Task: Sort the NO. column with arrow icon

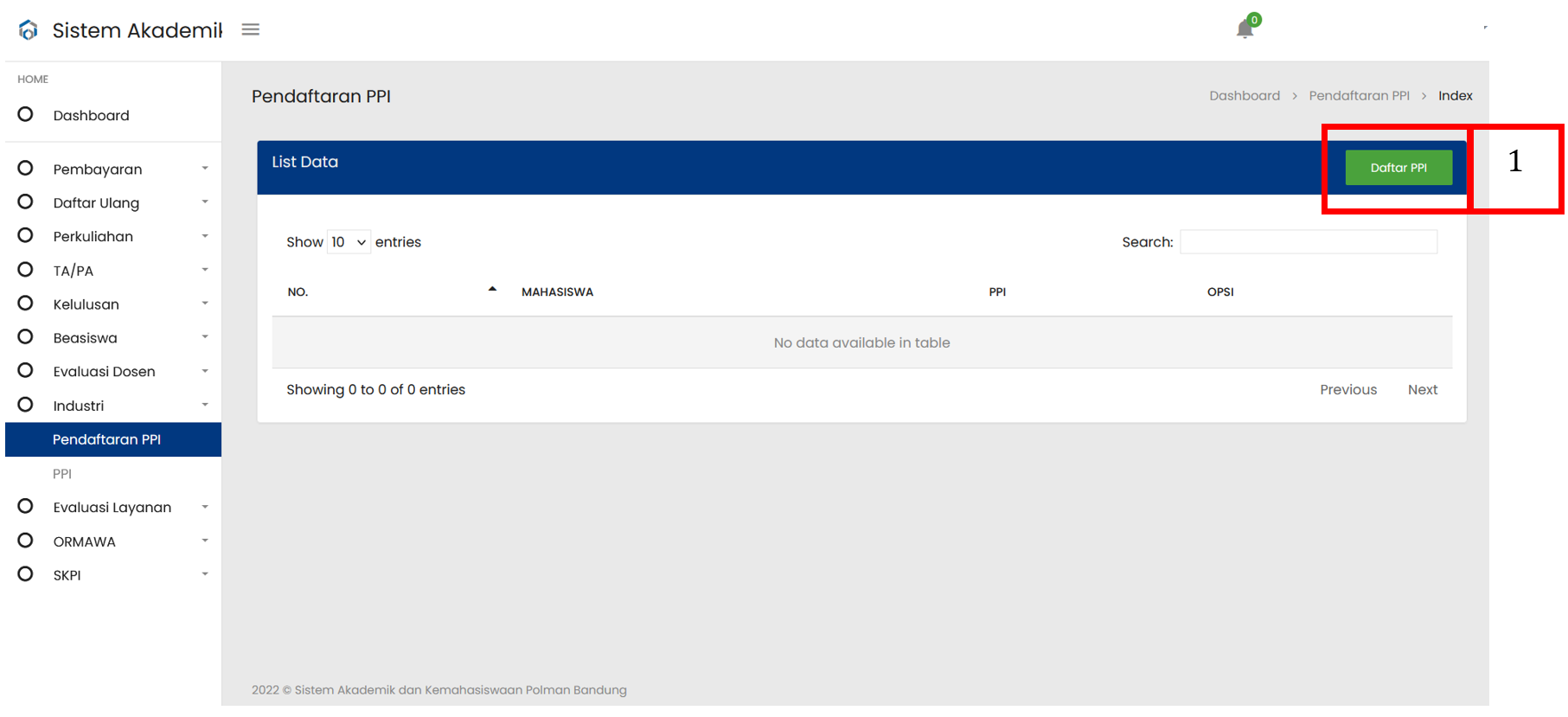Action: [x=492, y=290]
